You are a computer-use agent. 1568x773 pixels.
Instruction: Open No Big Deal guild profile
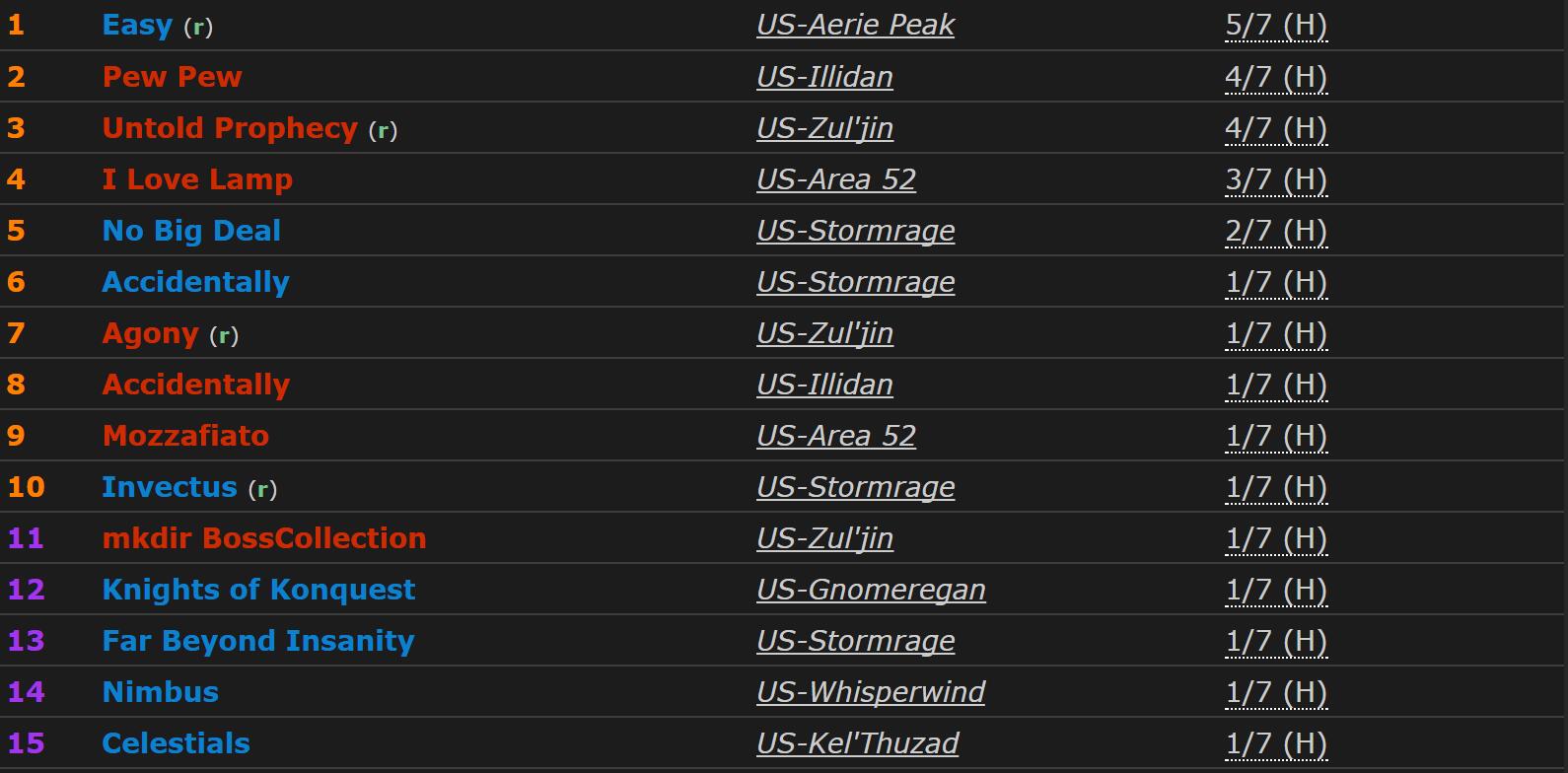(191, 231)
